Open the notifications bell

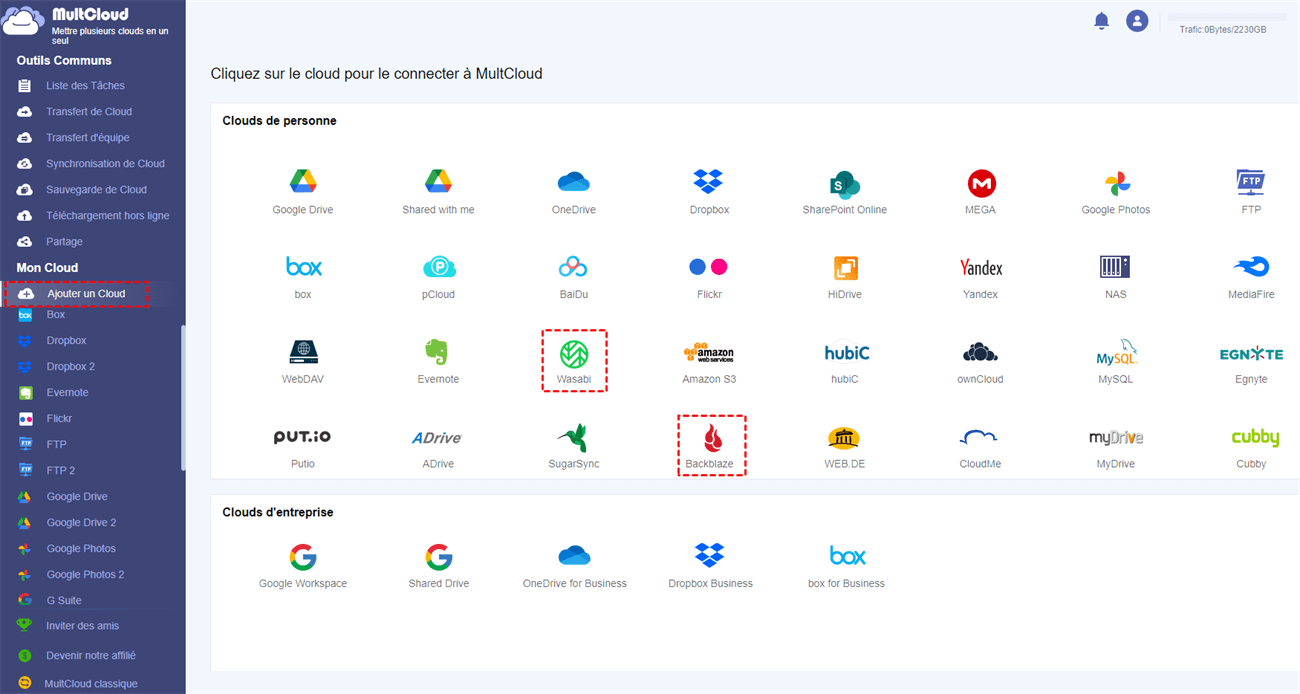(x=1102, y=21)
